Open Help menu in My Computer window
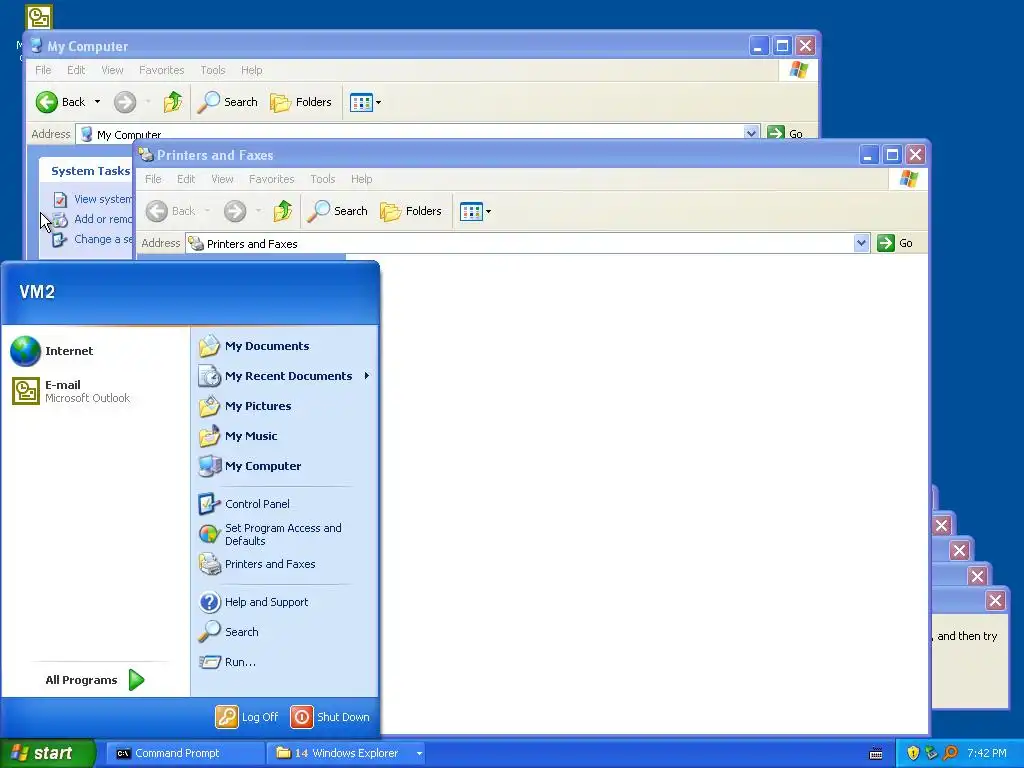 point(251,70)
